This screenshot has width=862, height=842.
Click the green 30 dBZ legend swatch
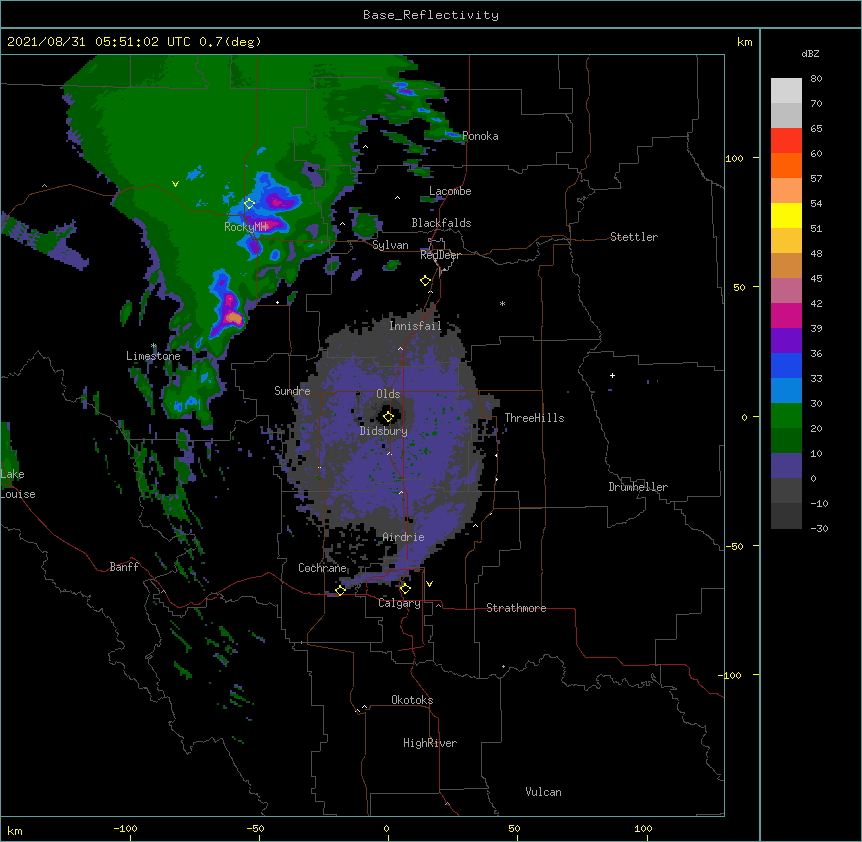tap(786, 416)
